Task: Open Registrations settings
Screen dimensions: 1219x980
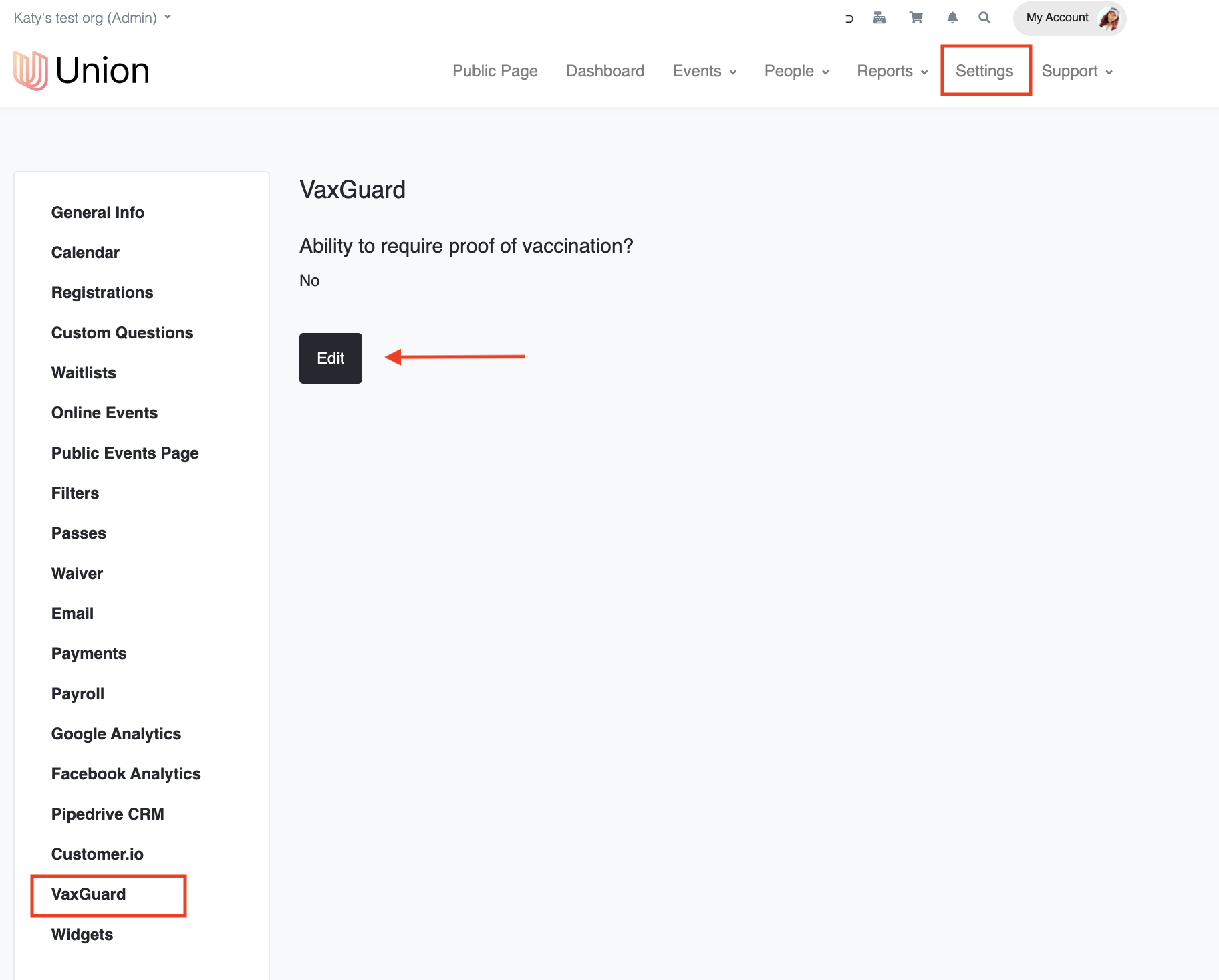Action: coord(102,293)
